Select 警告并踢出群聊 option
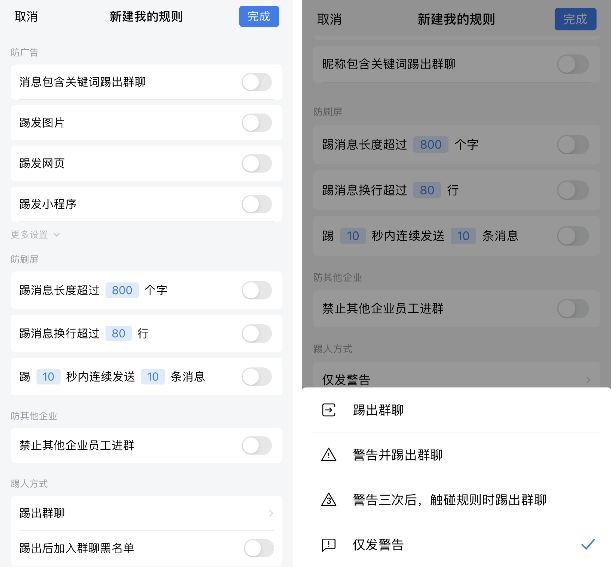Viewport: 612px width, 567px height. (x=456, y=455)
